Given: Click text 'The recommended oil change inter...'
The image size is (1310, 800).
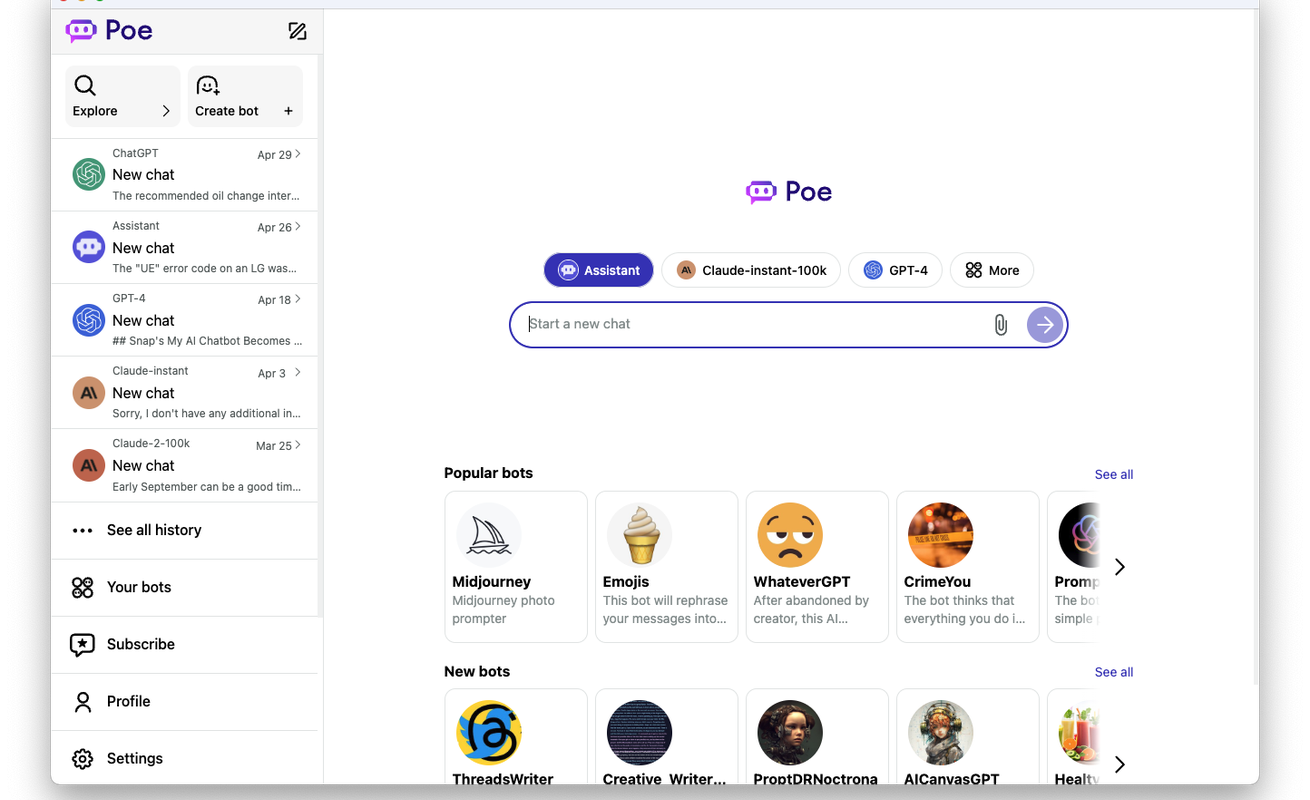Looking at the screenshot, I should [x=207, y=196].
